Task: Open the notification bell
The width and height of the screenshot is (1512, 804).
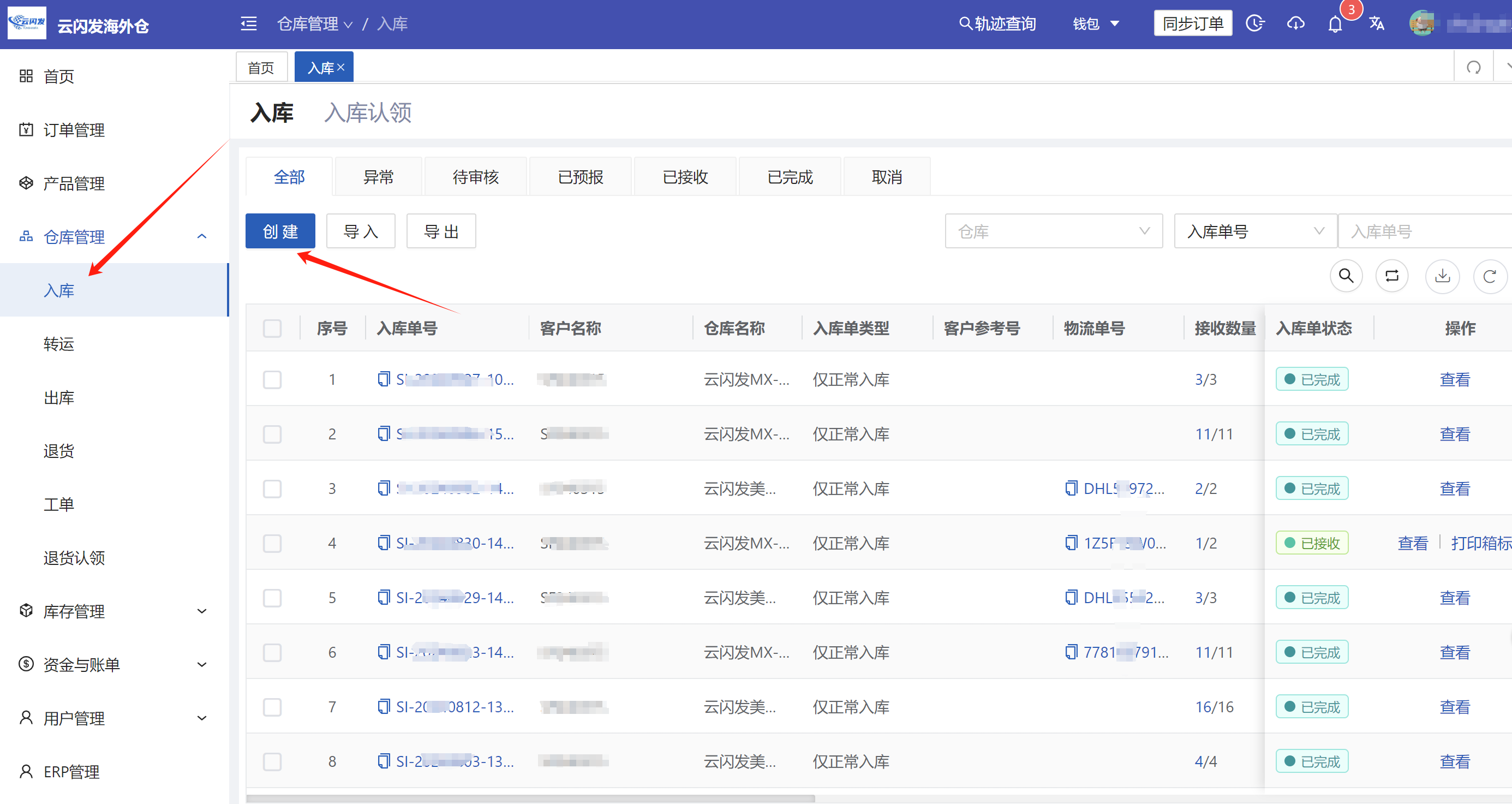Action: pyautogui.click(x=1335, y=24)
